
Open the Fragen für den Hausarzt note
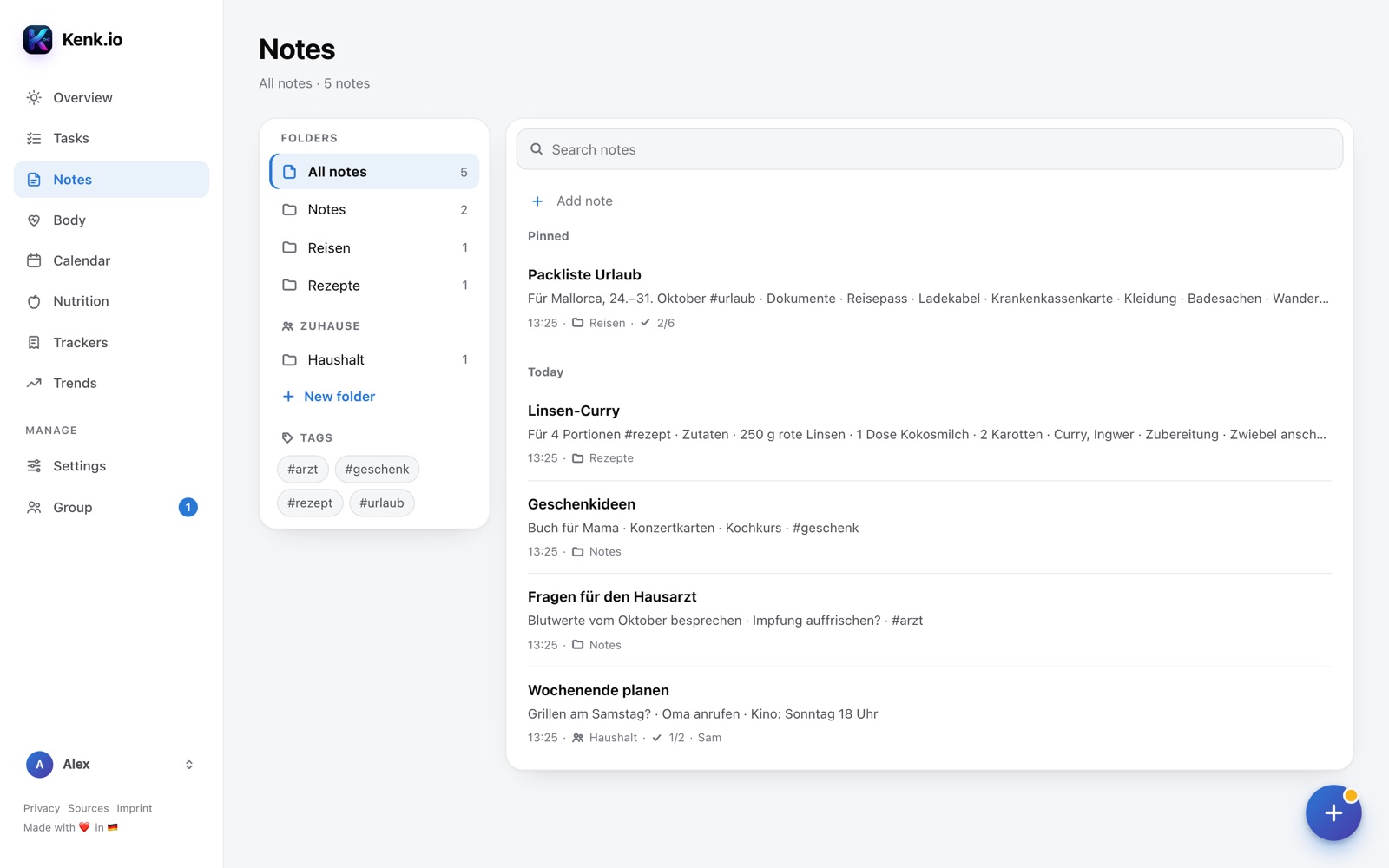[930, 620]
